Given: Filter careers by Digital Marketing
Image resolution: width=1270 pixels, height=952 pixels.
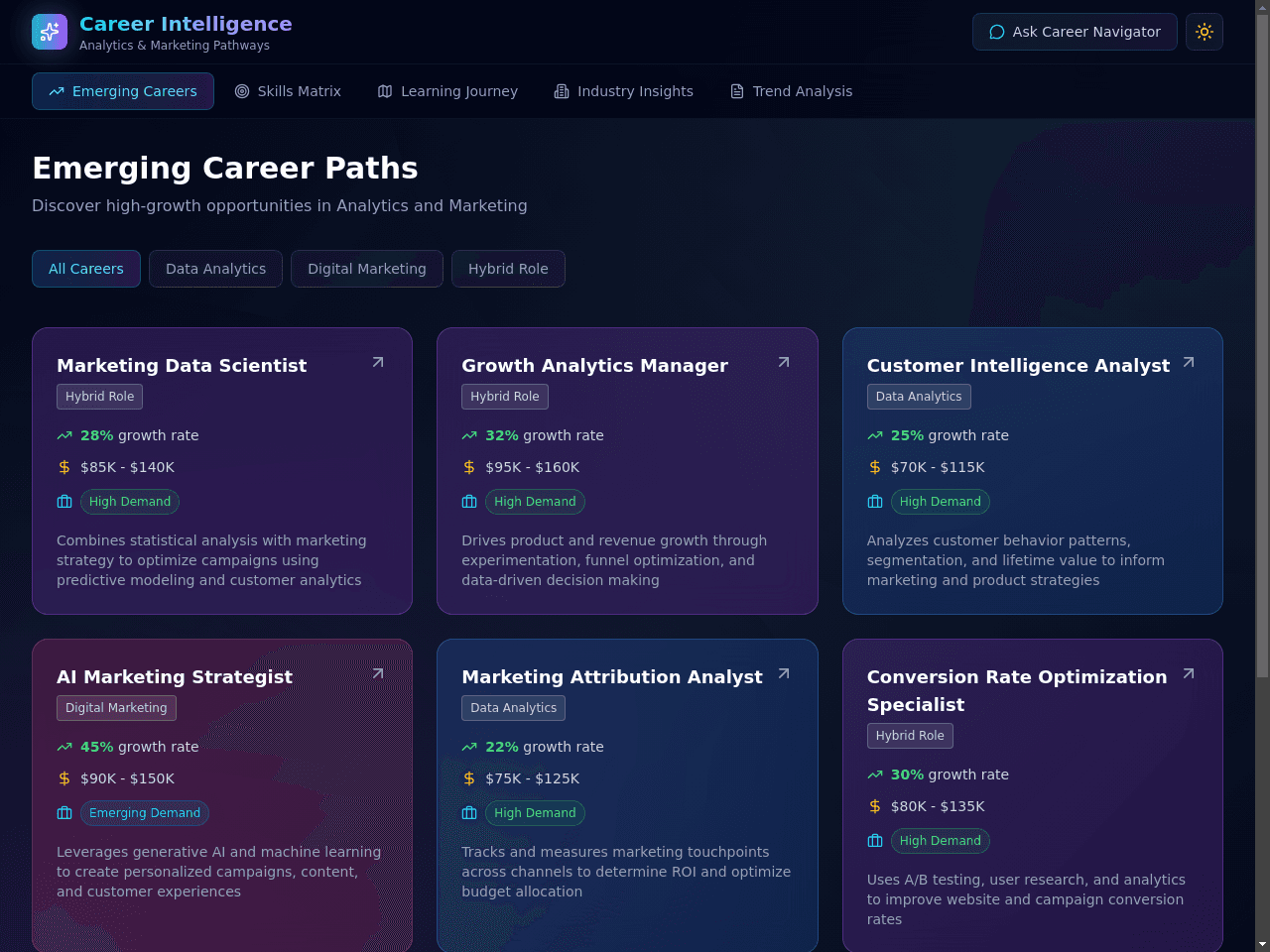Looking at the screenshot, I should [367, 269].
